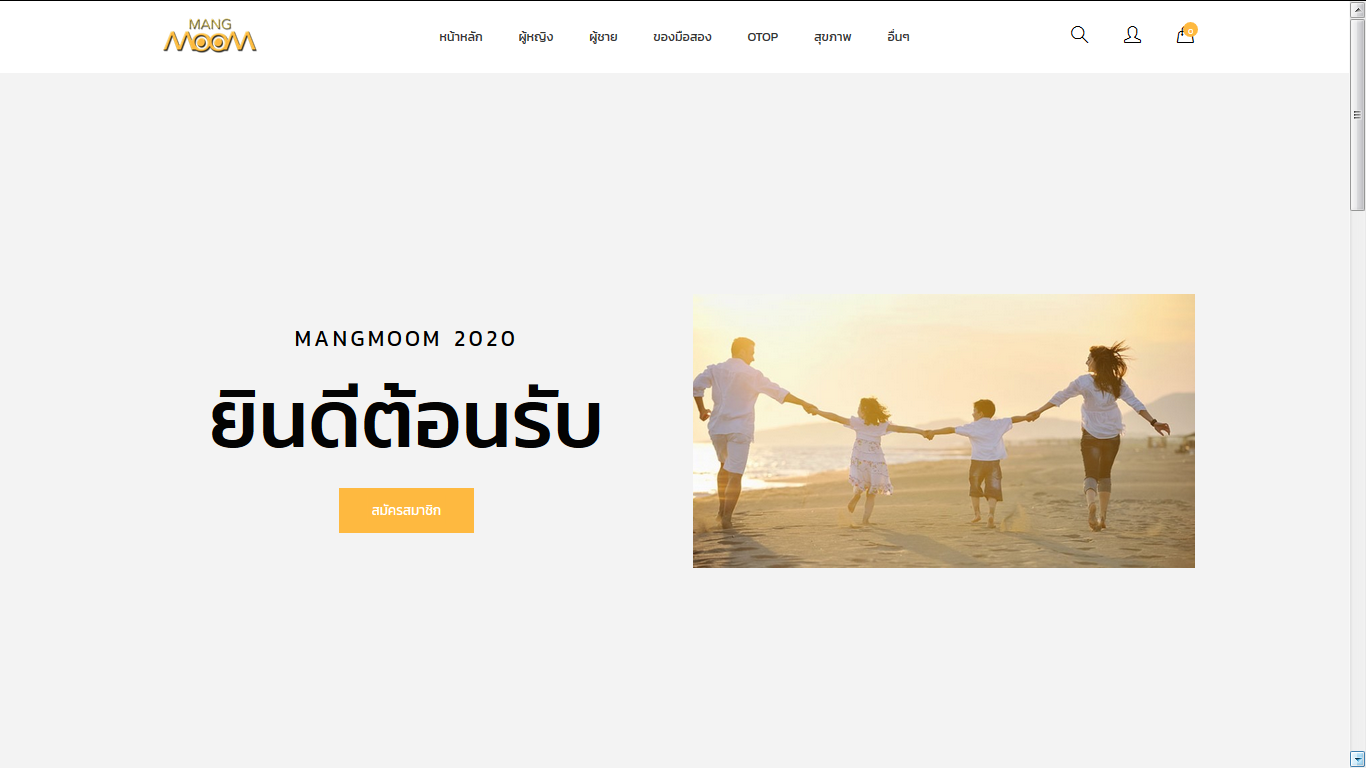Select ของมือสอง in navigation
This screenshot has height=768, width=1366.
(682, 37)
